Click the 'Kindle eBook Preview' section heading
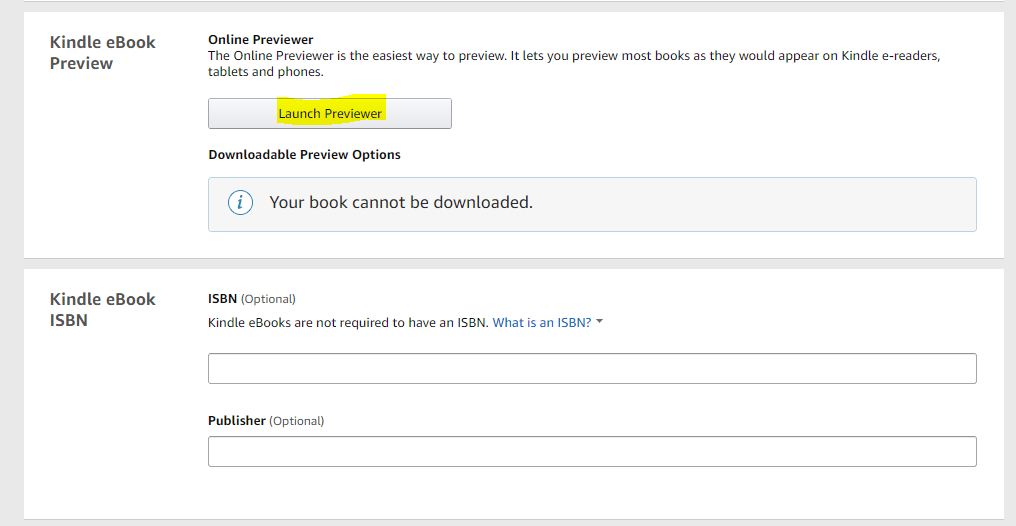The width and height of the screenshot is (1016, 526). click(x=102, y=53)
